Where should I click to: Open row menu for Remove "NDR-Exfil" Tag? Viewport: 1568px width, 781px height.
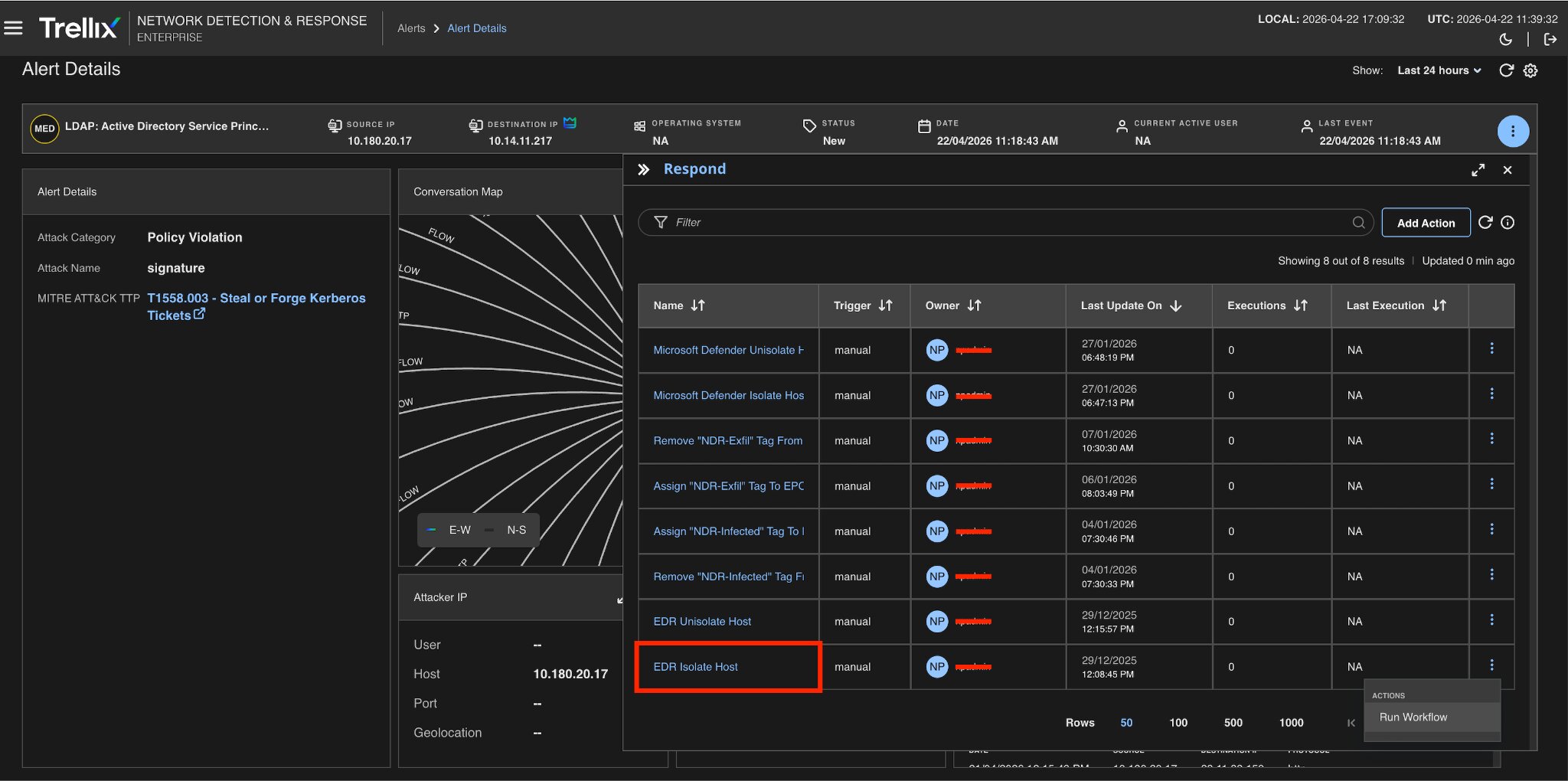pos(1491,439)
